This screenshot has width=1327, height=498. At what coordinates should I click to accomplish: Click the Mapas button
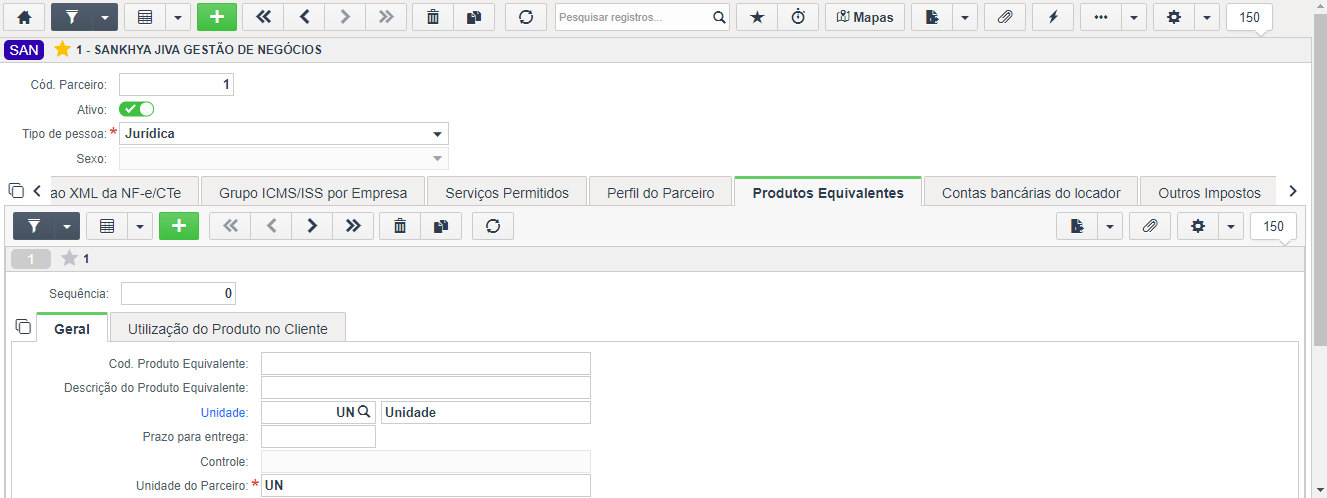pos(865,17)
